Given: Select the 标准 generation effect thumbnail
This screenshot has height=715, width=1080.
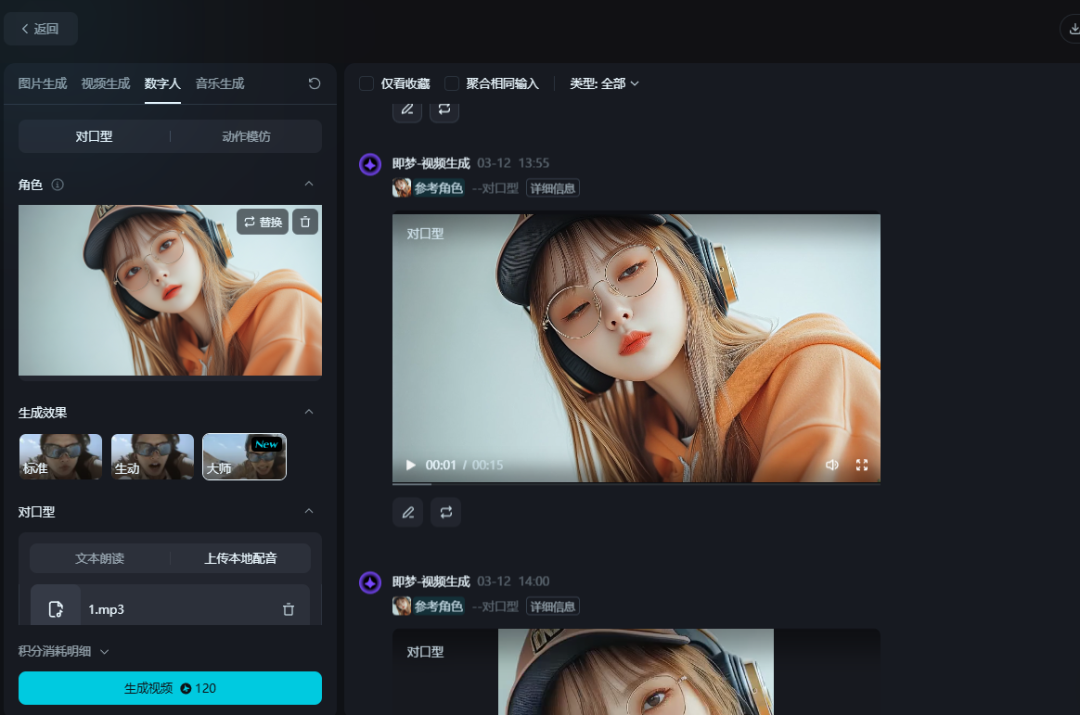Looking at the screenshot, I should pyautogui.click(x=61, y=457).
